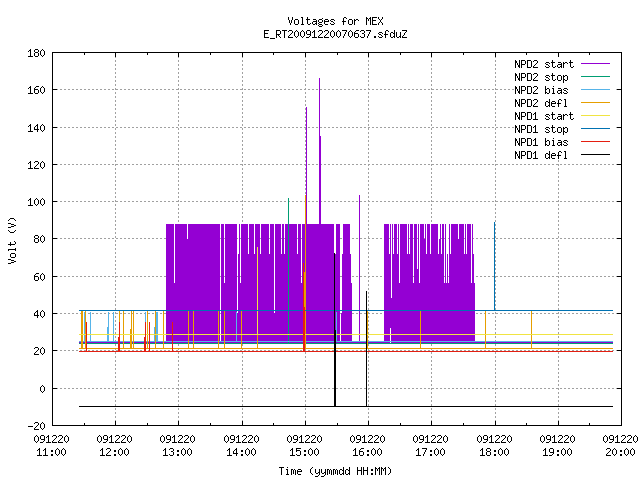Image resolution: width=640 pixels, height=480 pixels.
Task: Click the y-axis tick value 180
Action: click(x=36, y=53)
